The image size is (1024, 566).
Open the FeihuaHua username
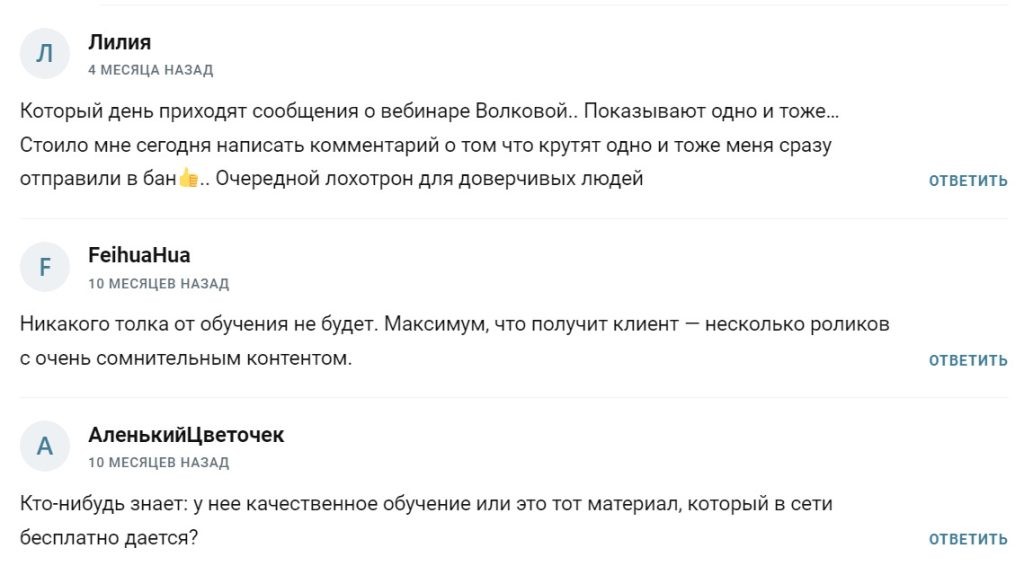click(139, 255)
